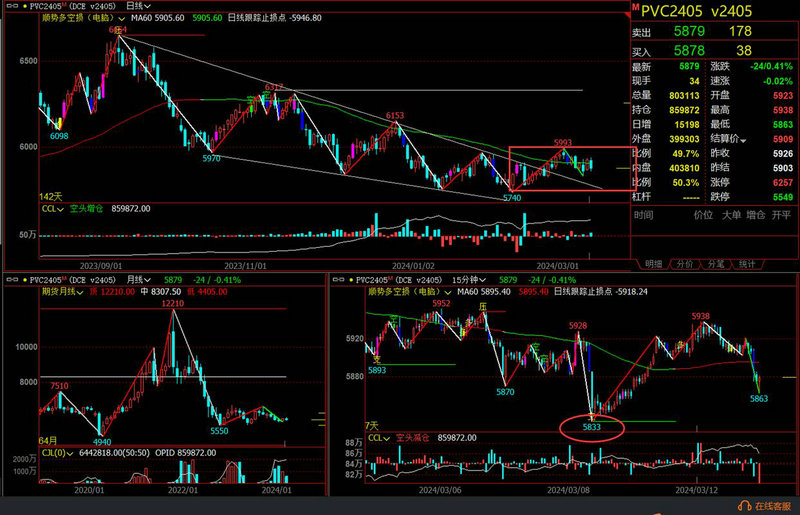Switch to the 分价 tab

(684, 264)
